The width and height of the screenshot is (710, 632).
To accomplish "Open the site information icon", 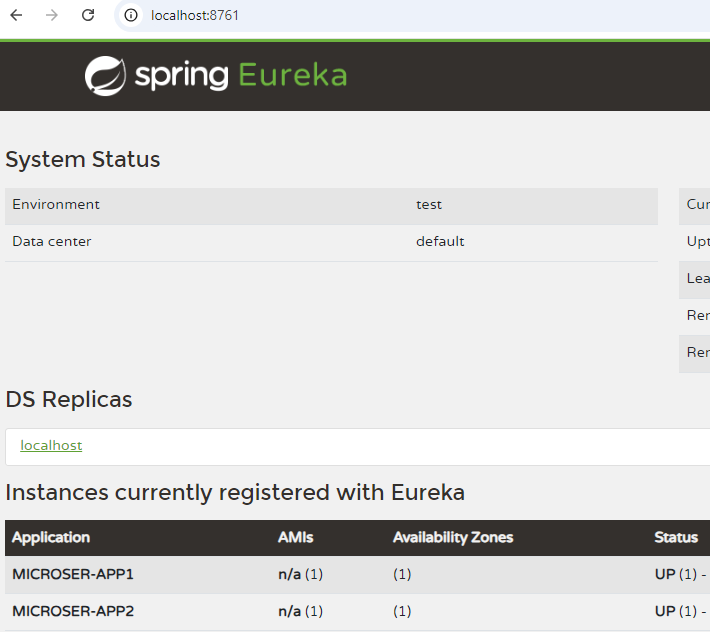I will coord(131,15).
